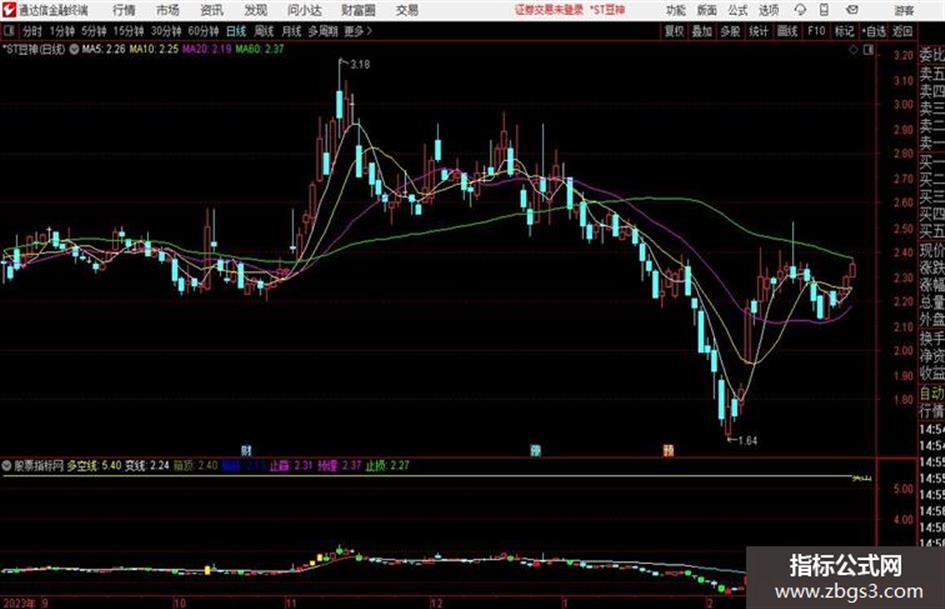
Task: Open the 发现 menu
Action: point(256,10)
